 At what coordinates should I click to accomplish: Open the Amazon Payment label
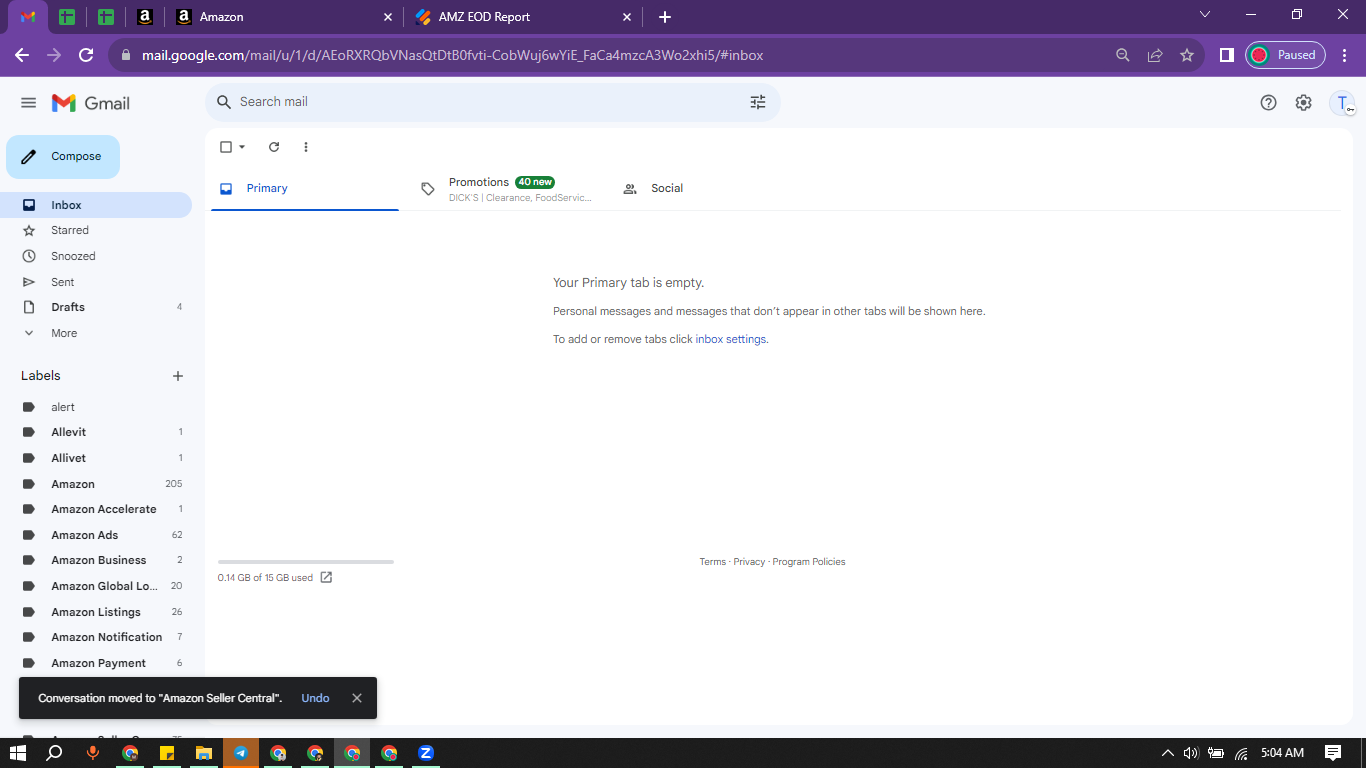tap(96, 663)
